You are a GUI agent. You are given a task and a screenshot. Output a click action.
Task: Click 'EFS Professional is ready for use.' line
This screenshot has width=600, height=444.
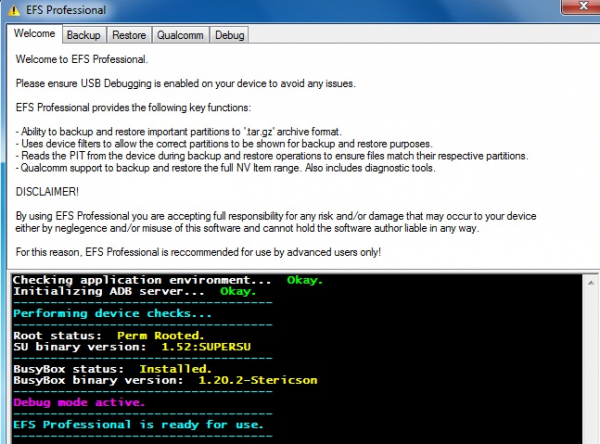138,424
